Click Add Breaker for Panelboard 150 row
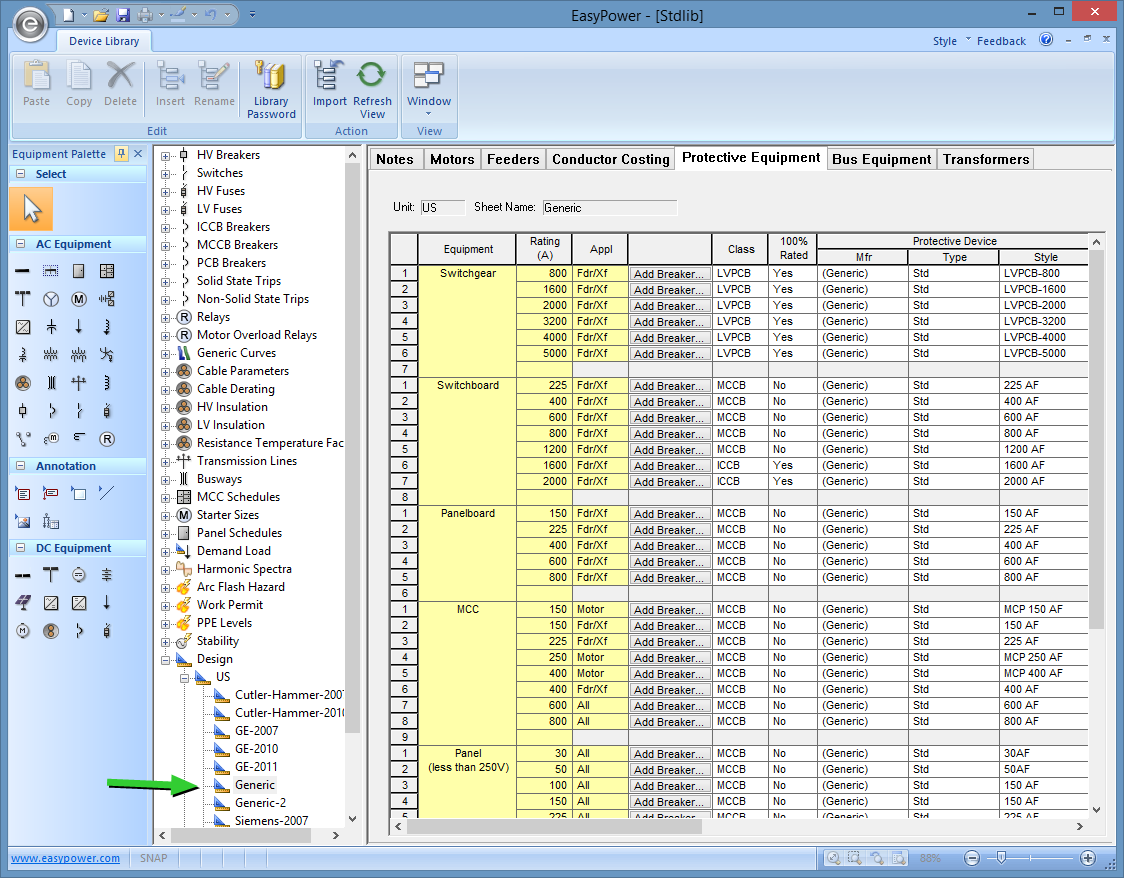 pos(670,514)
